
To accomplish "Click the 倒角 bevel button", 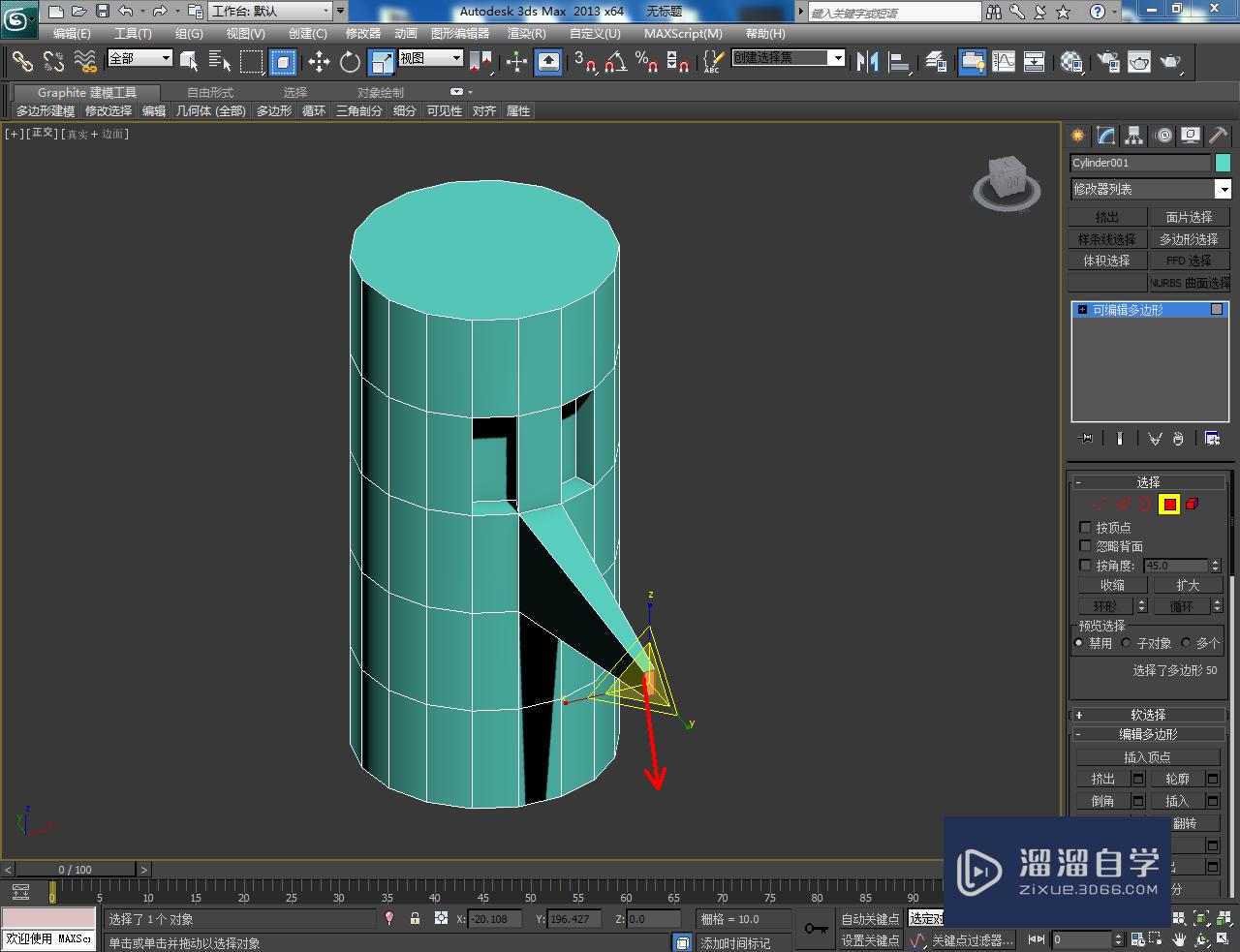I will click(1102, 801).
